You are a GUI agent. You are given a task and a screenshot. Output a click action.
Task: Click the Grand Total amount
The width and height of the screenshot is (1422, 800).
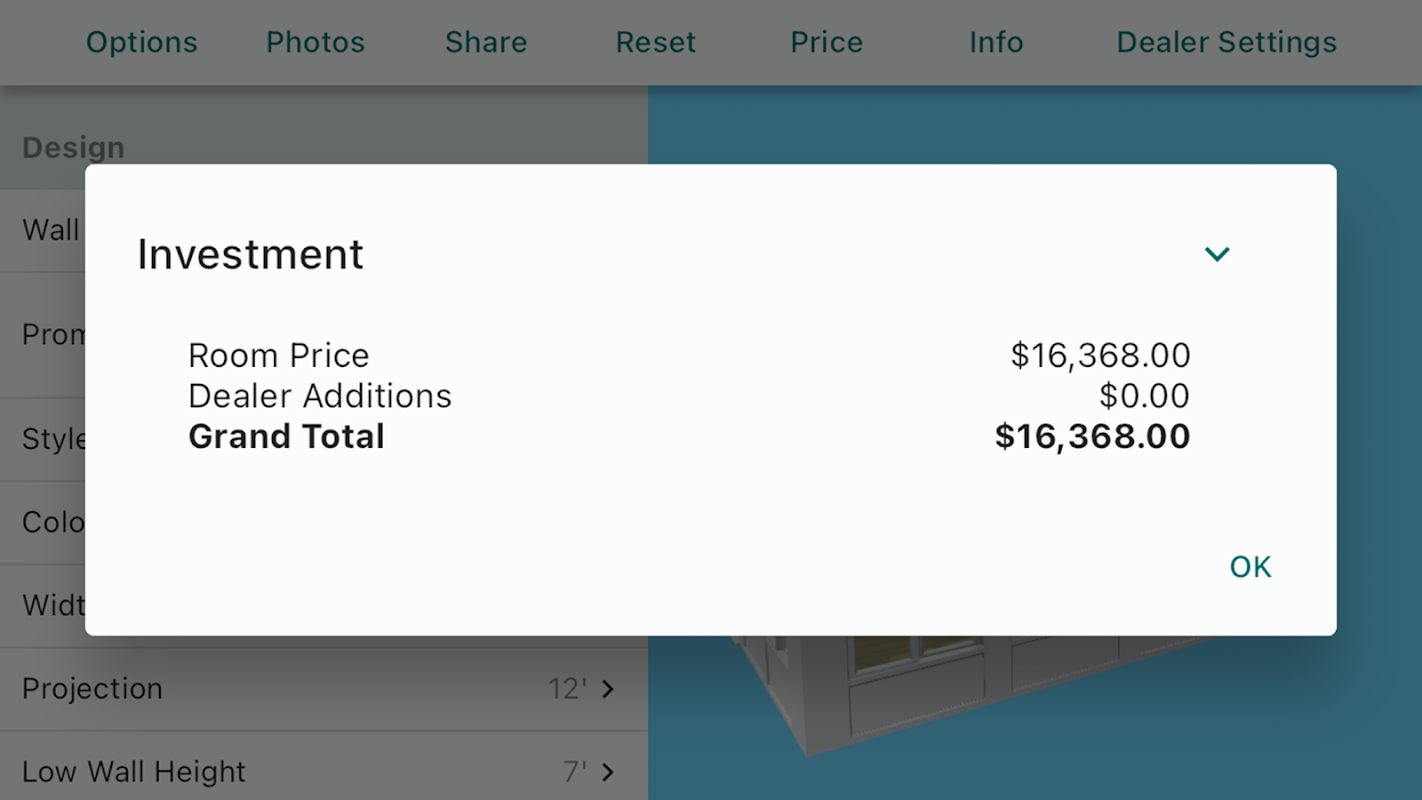tap(1092, 437)
